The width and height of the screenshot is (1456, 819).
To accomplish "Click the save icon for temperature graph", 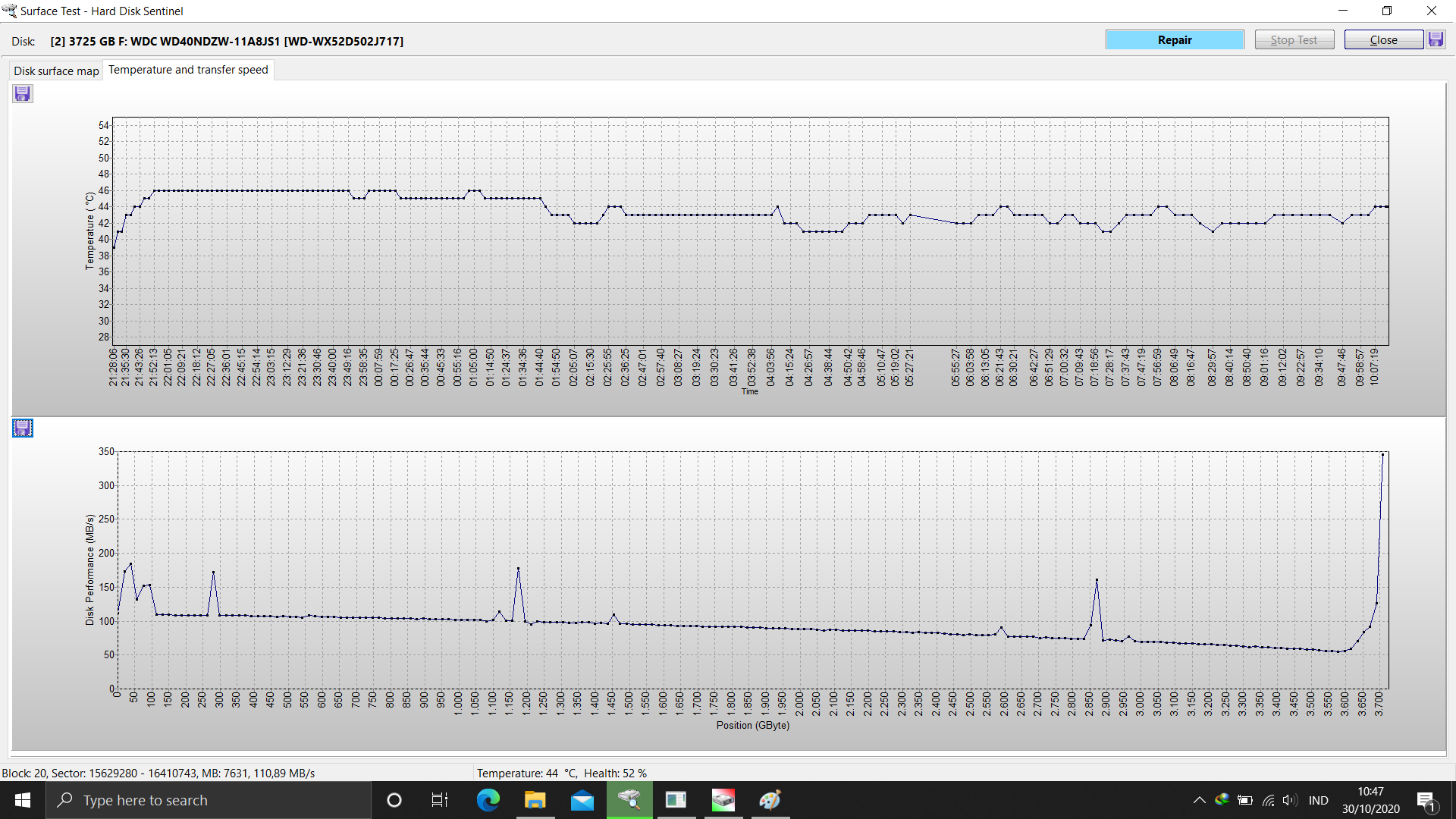I will pos(22,93).
